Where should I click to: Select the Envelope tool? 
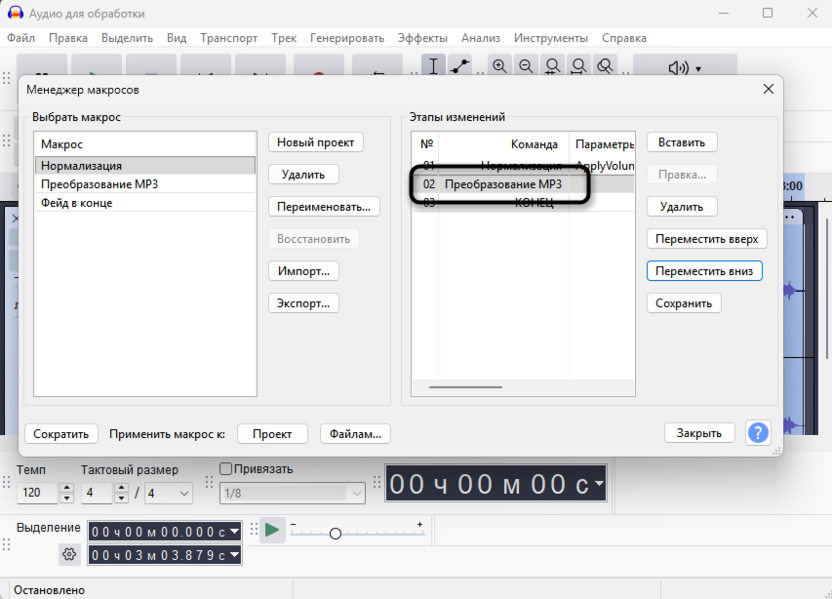(x=460, y=66)
